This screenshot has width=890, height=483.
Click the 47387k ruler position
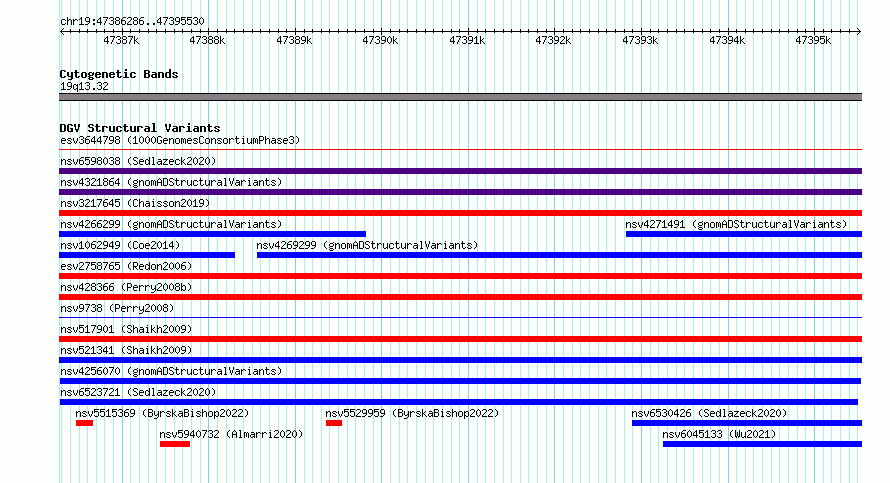(121, 40)
